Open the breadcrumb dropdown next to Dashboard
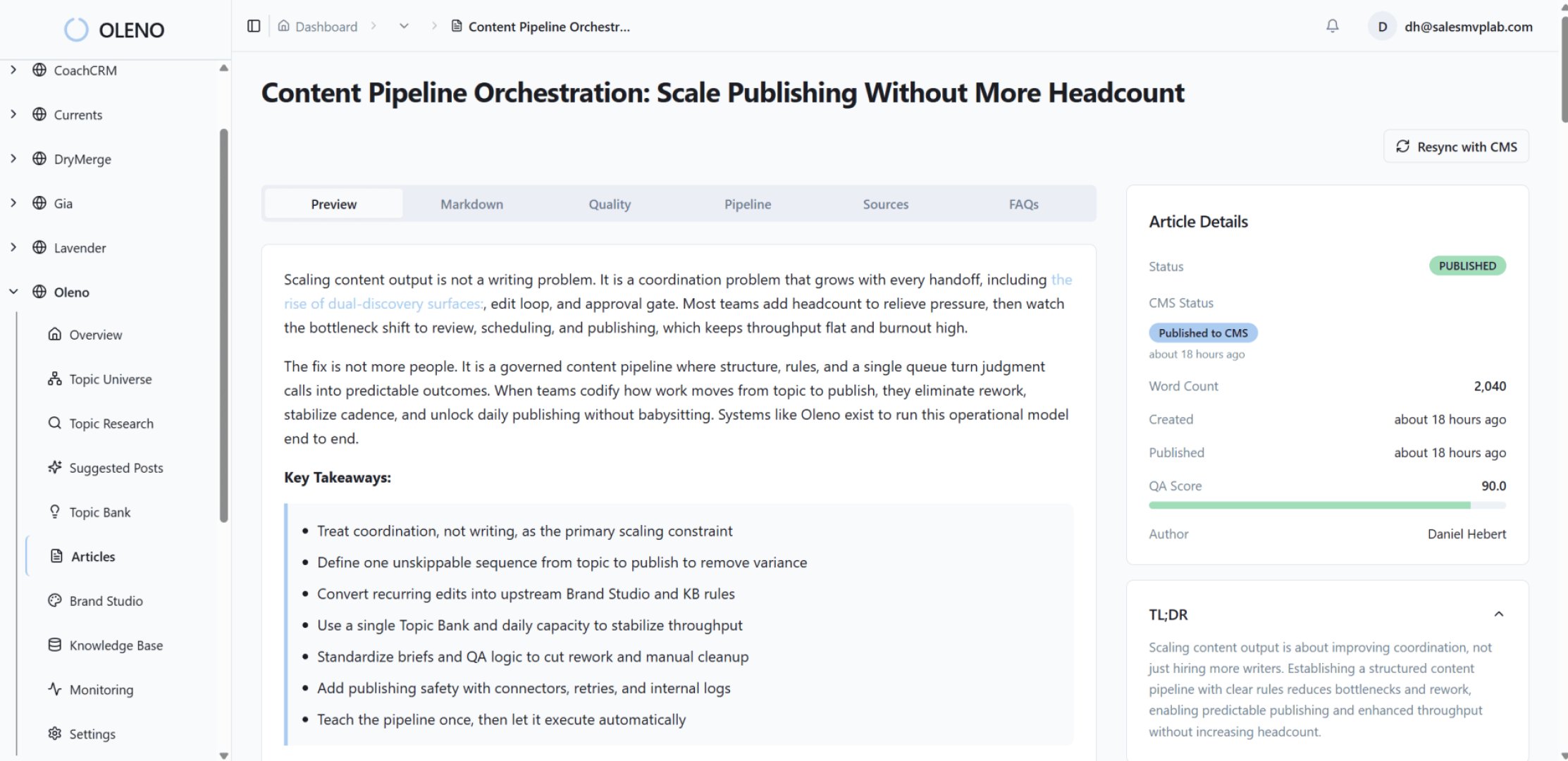1568x761 pixels. 403,26
